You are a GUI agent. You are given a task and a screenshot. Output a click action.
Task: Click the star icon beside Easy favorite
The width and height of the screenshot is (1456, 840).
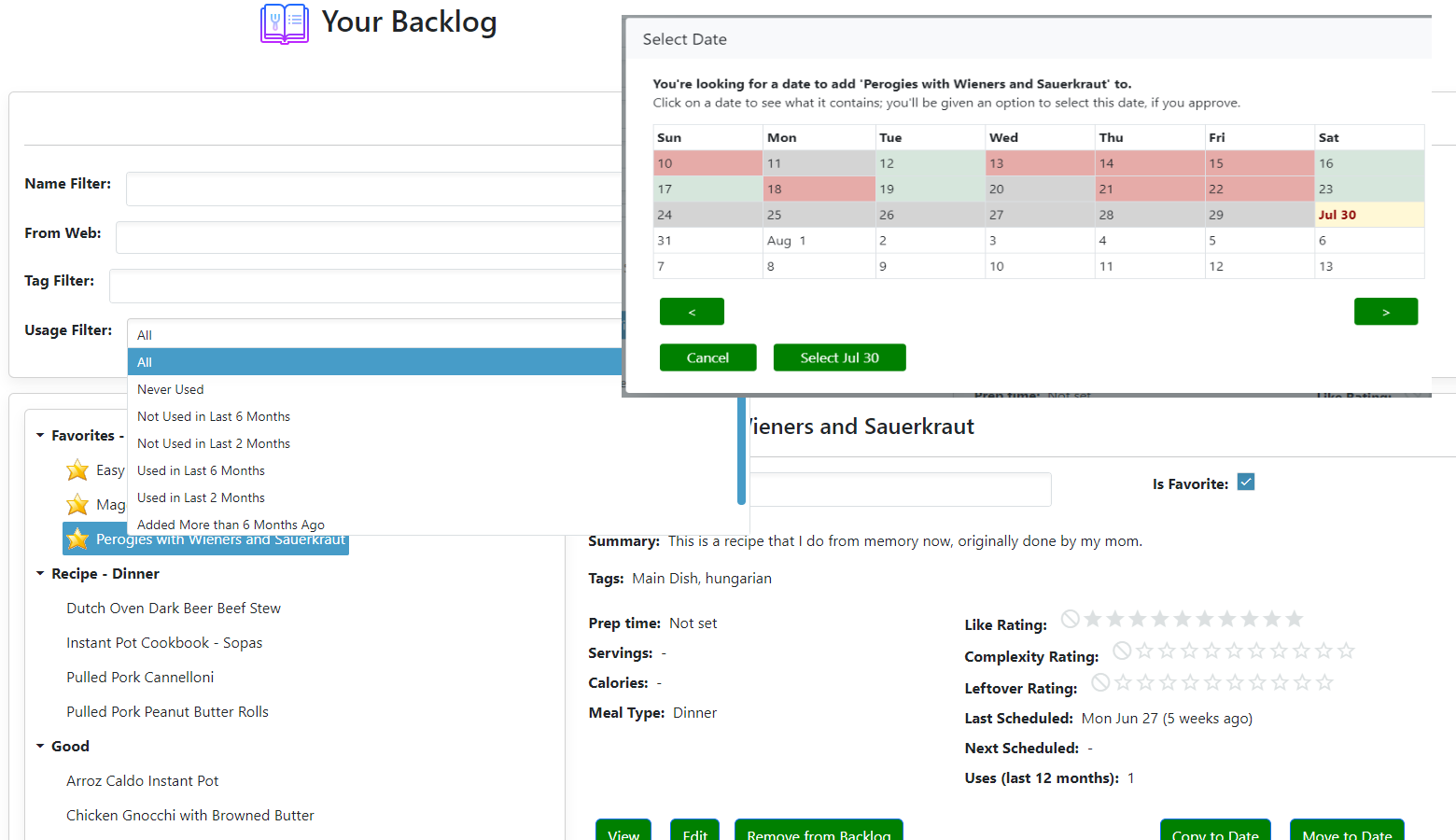pyautogui.click(x=77, y=470)
